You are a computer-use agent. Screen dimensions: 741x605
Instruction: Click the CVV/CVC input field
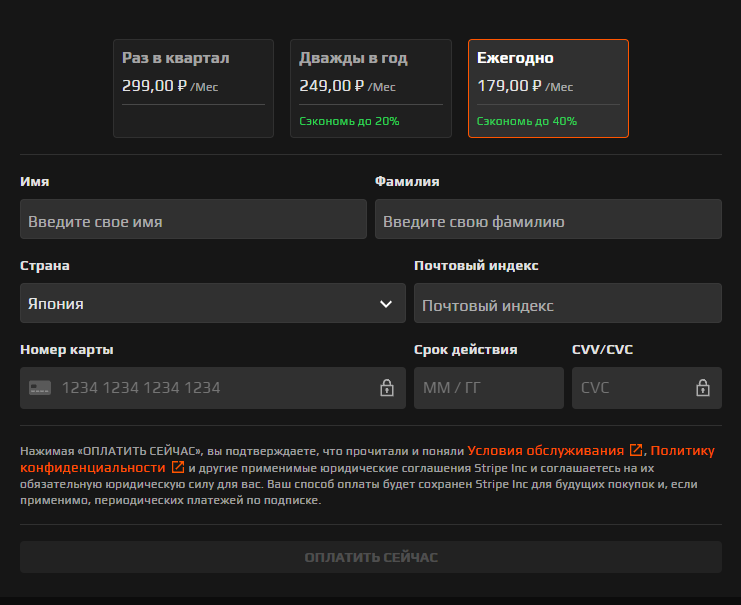(646, 388)
